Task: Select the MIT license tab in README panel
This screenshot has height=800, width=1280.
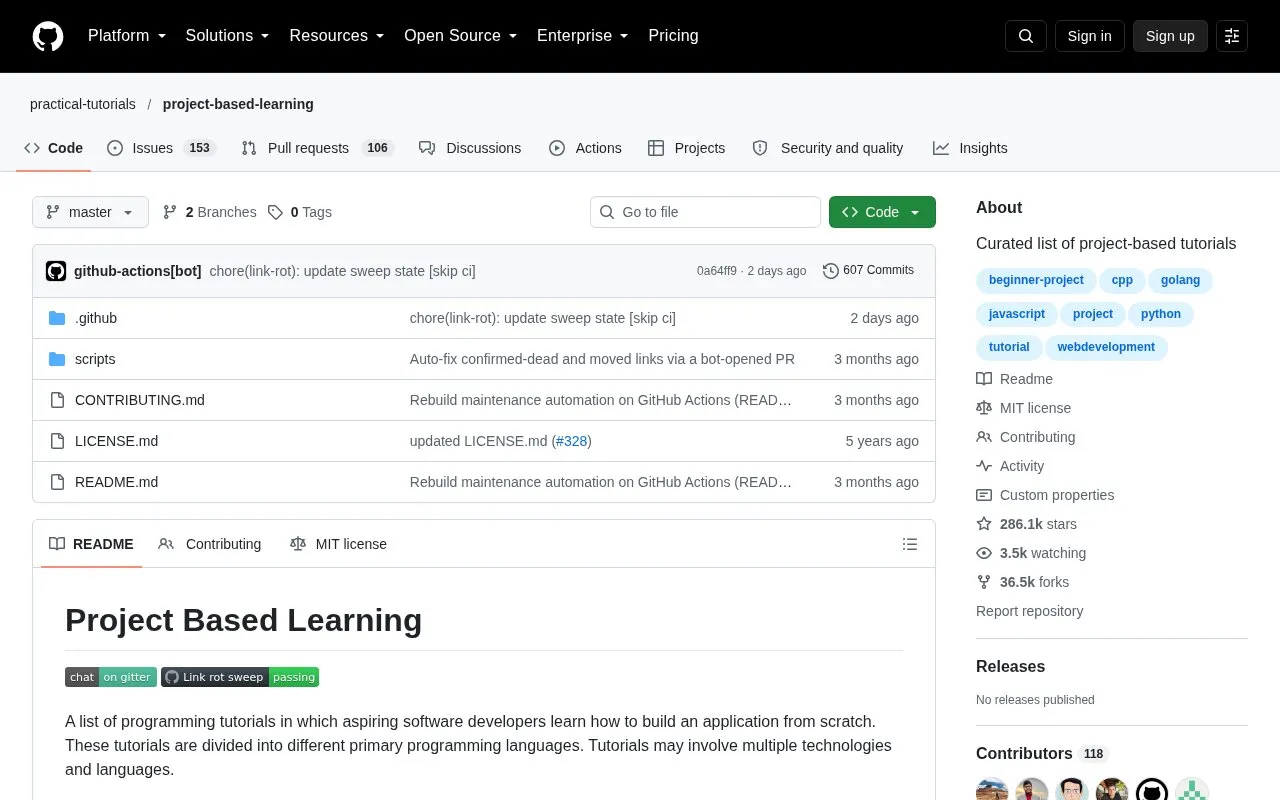Action: click(x=338, y=544)
